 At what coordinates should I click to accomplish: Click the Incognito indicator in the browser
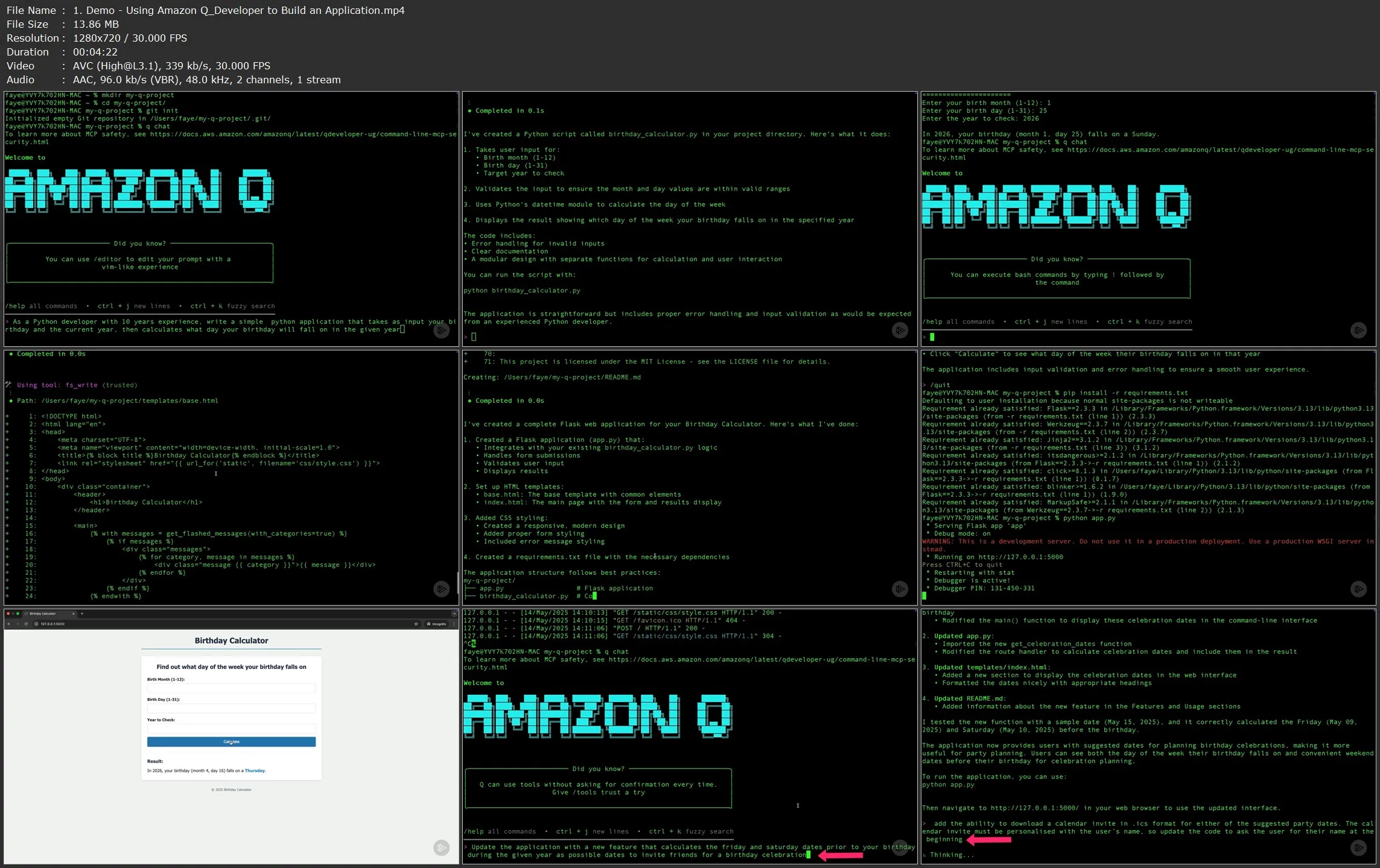(x=436, y=624)
